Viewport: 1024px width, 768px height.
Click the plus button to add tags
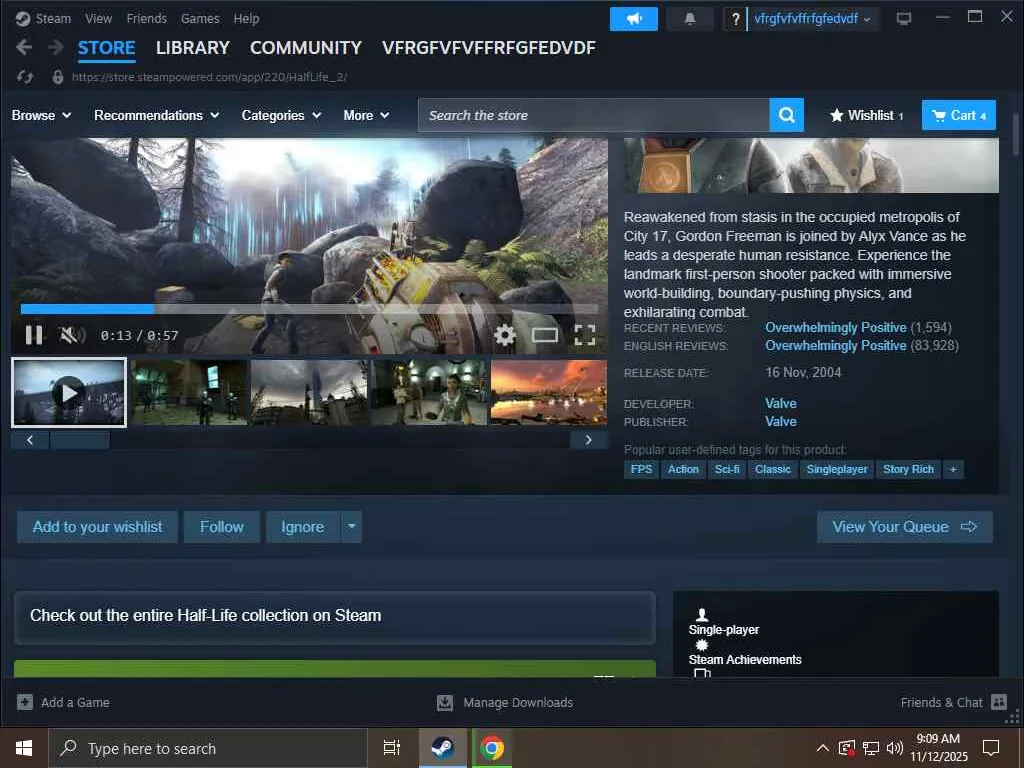(x=953, y=470)
